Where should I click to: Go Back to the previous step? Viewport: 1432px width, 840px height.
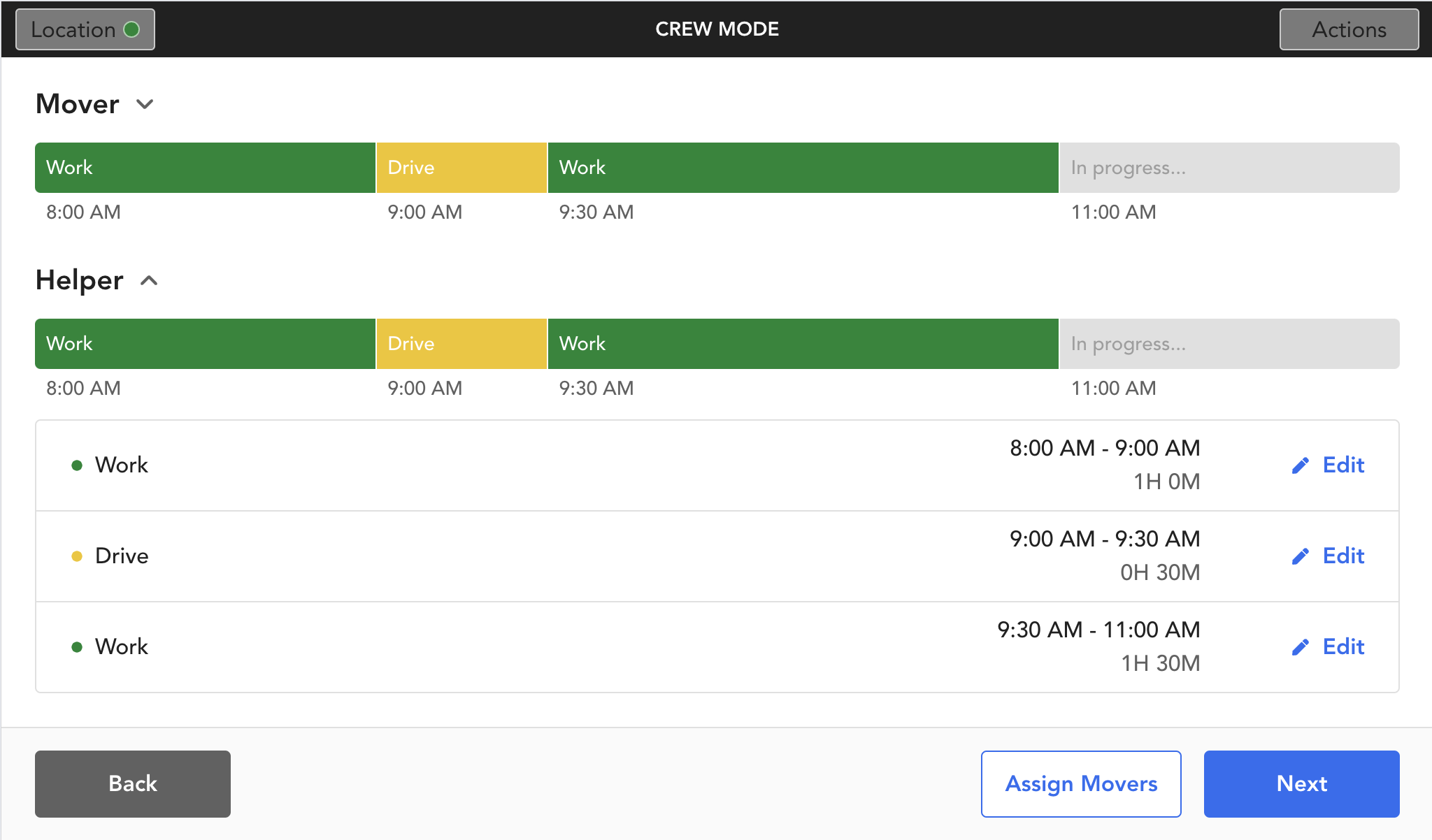click(133, 784)
